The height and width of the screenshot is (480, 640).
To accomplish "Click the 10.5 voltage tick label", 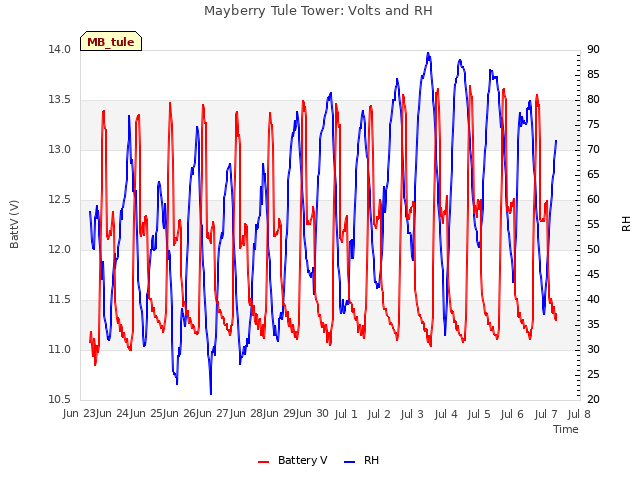I will tap(60, 400).
